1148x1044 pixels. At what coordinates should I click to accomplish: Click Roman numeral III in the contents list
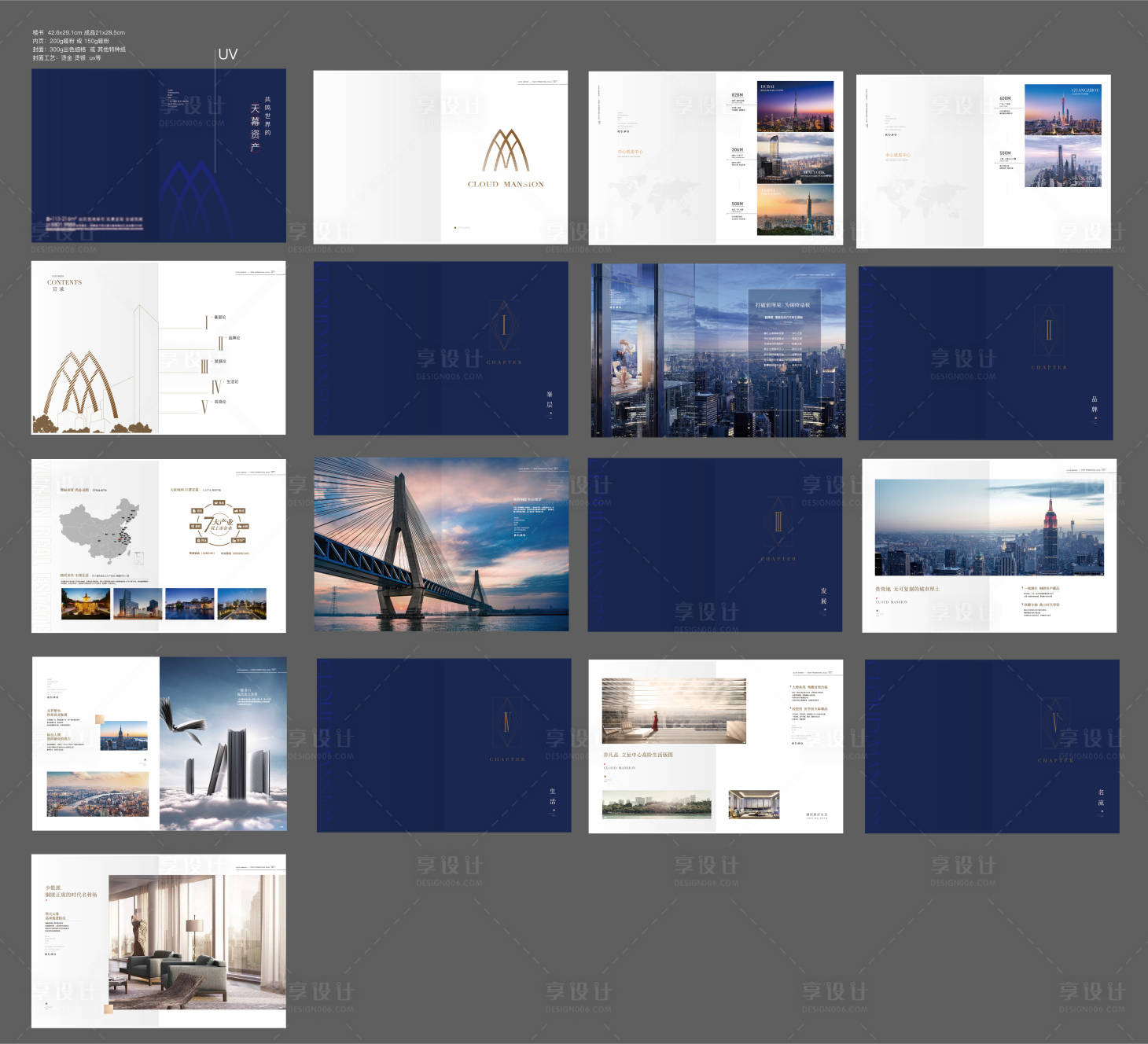click(204, 366)
